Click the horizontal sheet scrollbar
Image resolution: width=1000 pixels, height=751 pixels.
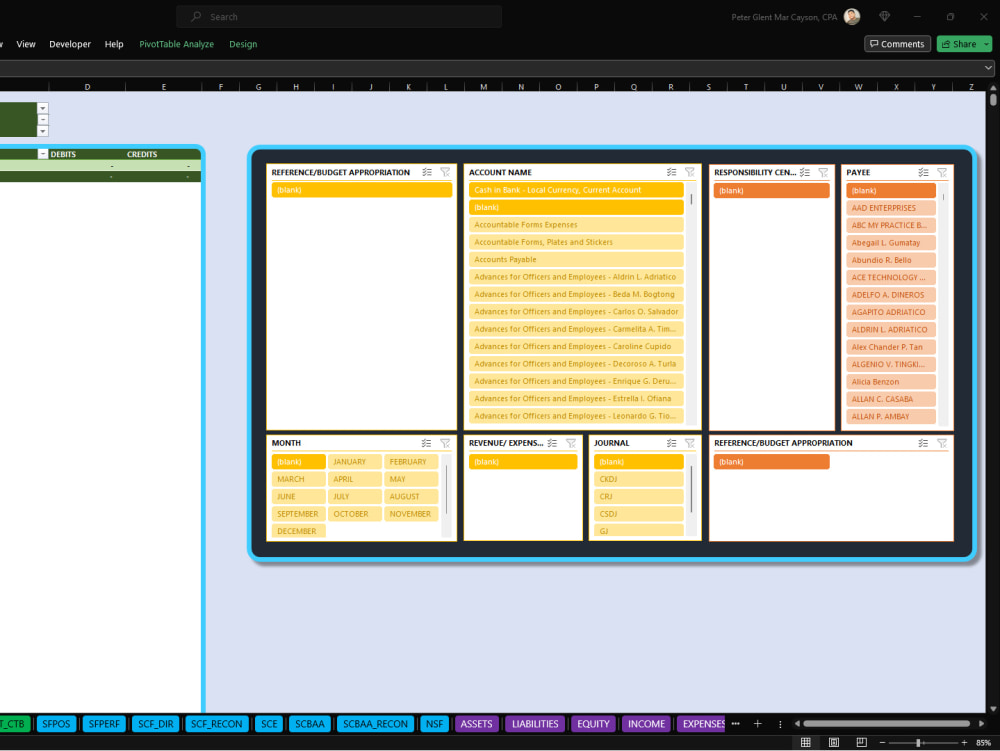click(886, 724)
